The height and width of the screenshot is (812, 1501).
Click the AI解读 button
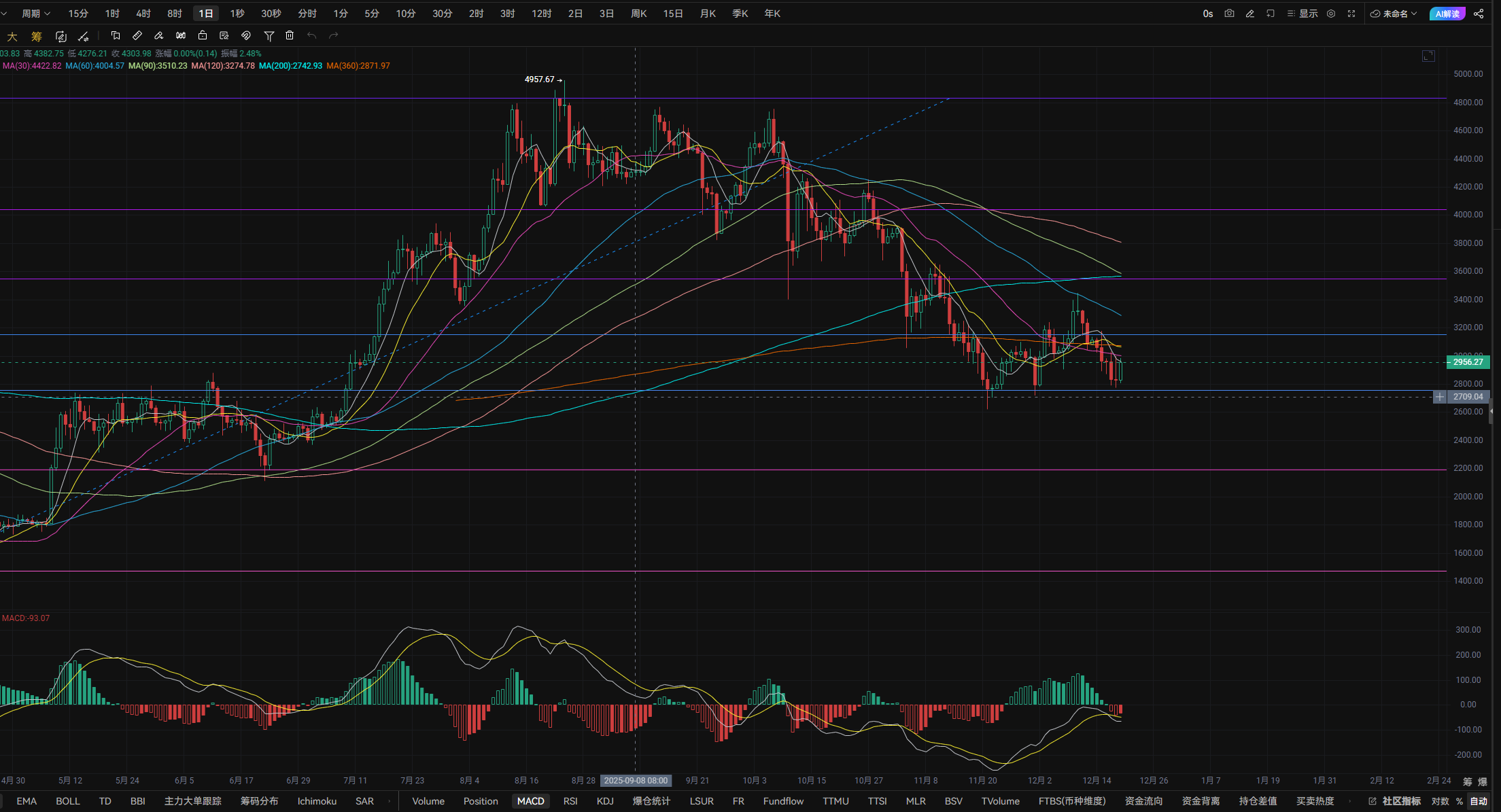(x=1447, y=14)
